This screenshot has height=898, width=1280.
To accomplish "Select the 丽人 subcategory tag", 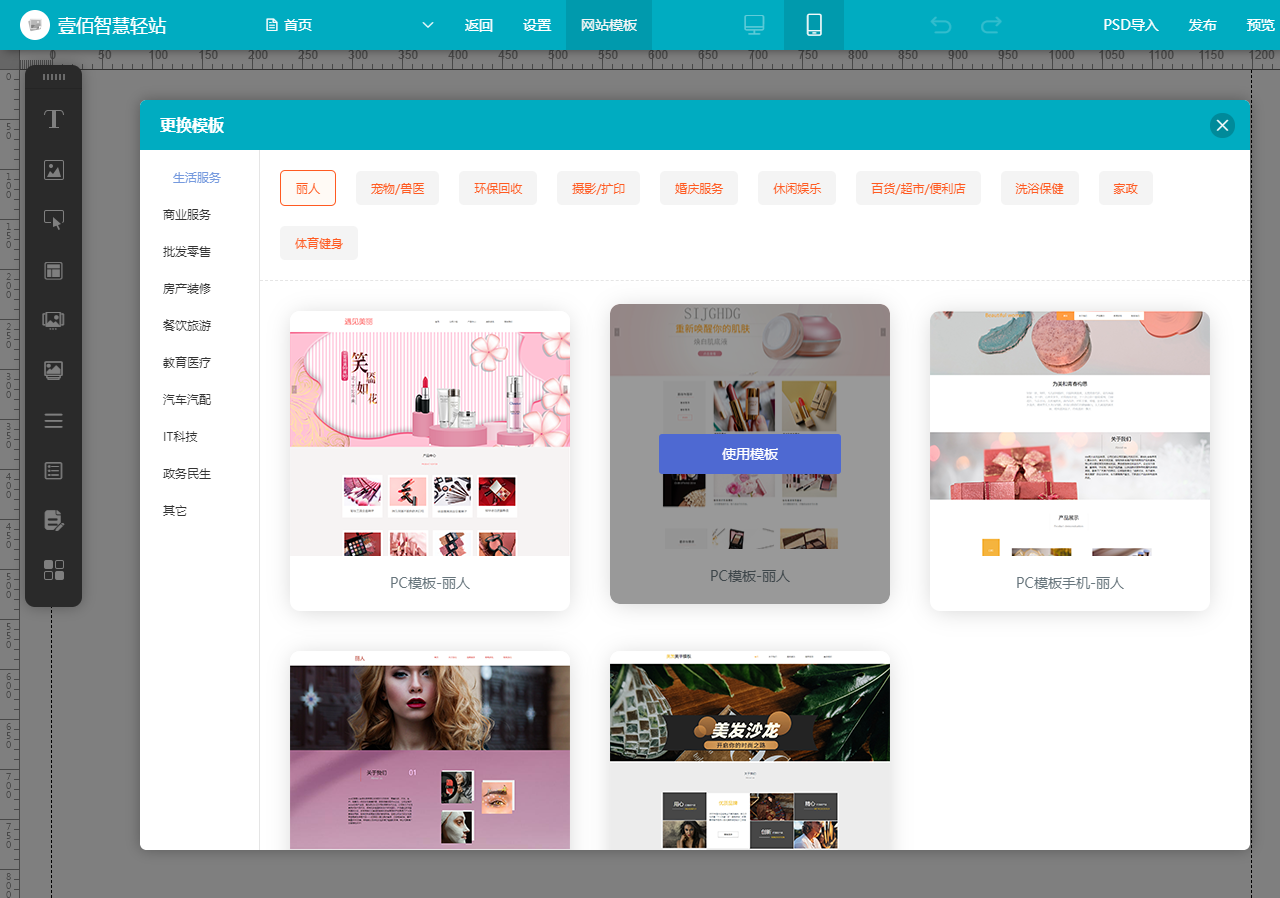I will click(308, 188).
